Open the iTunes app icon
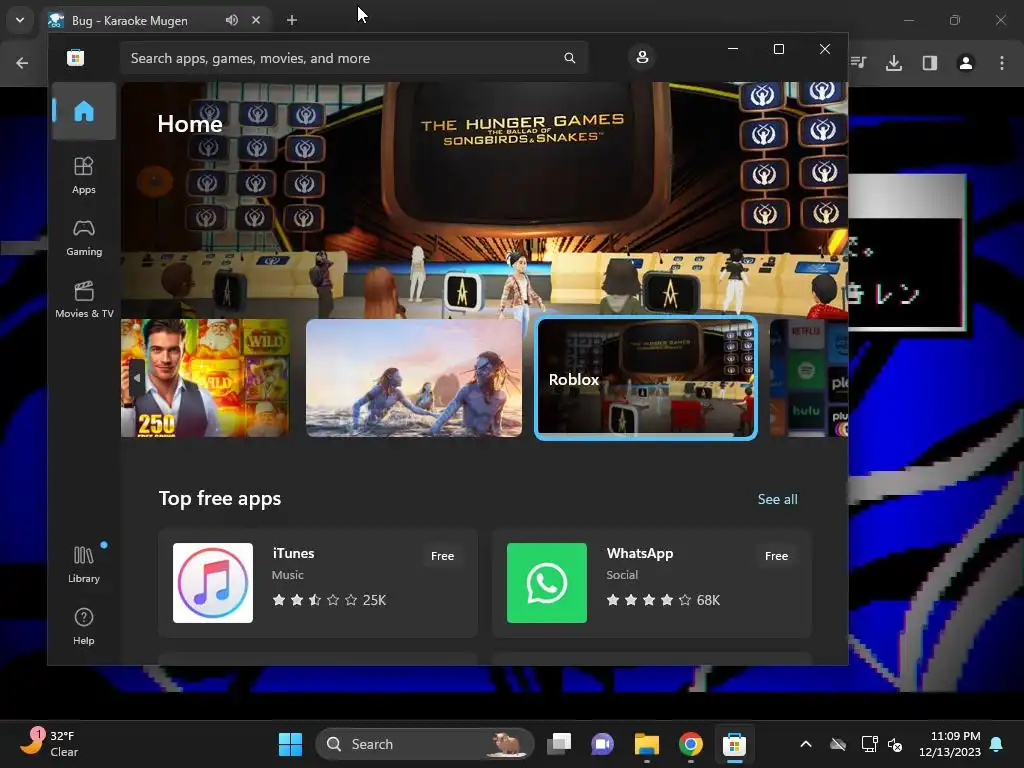This screenshot has width=1024, height=768. [x=213, y=583]
